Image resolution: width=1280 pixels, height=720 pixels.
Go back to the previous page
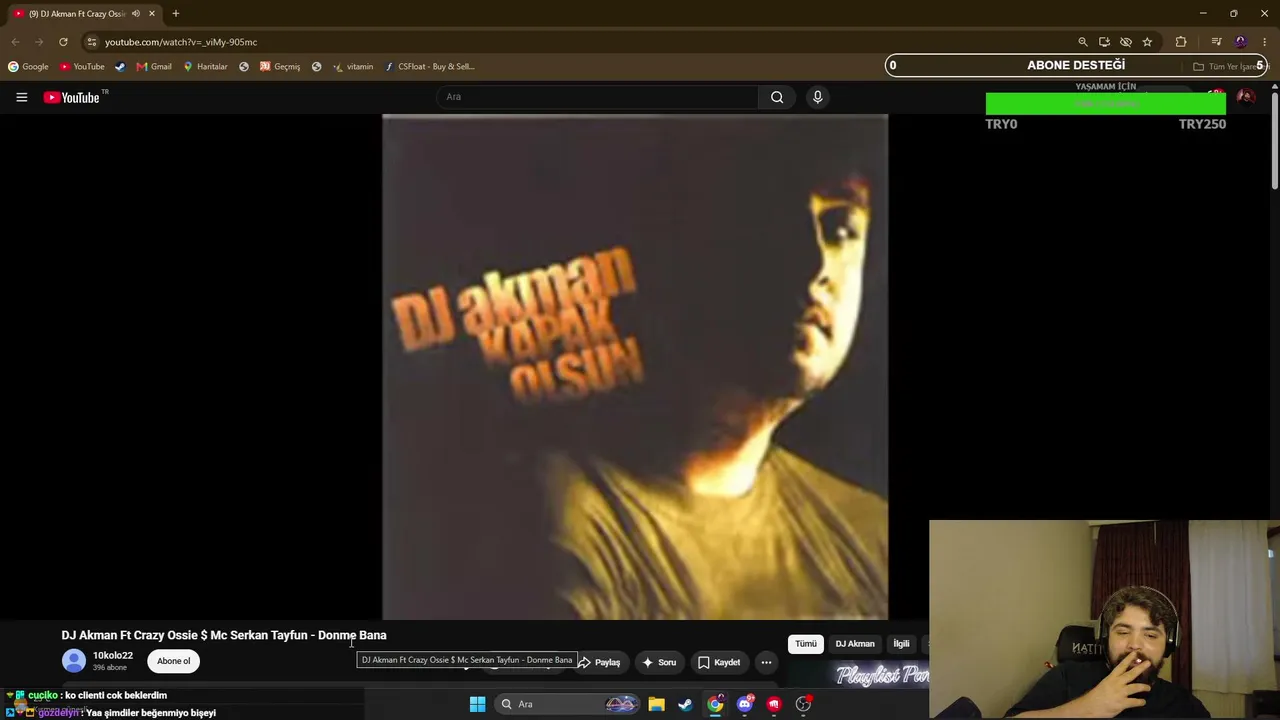pyautogui.click(x=15, y=42)
